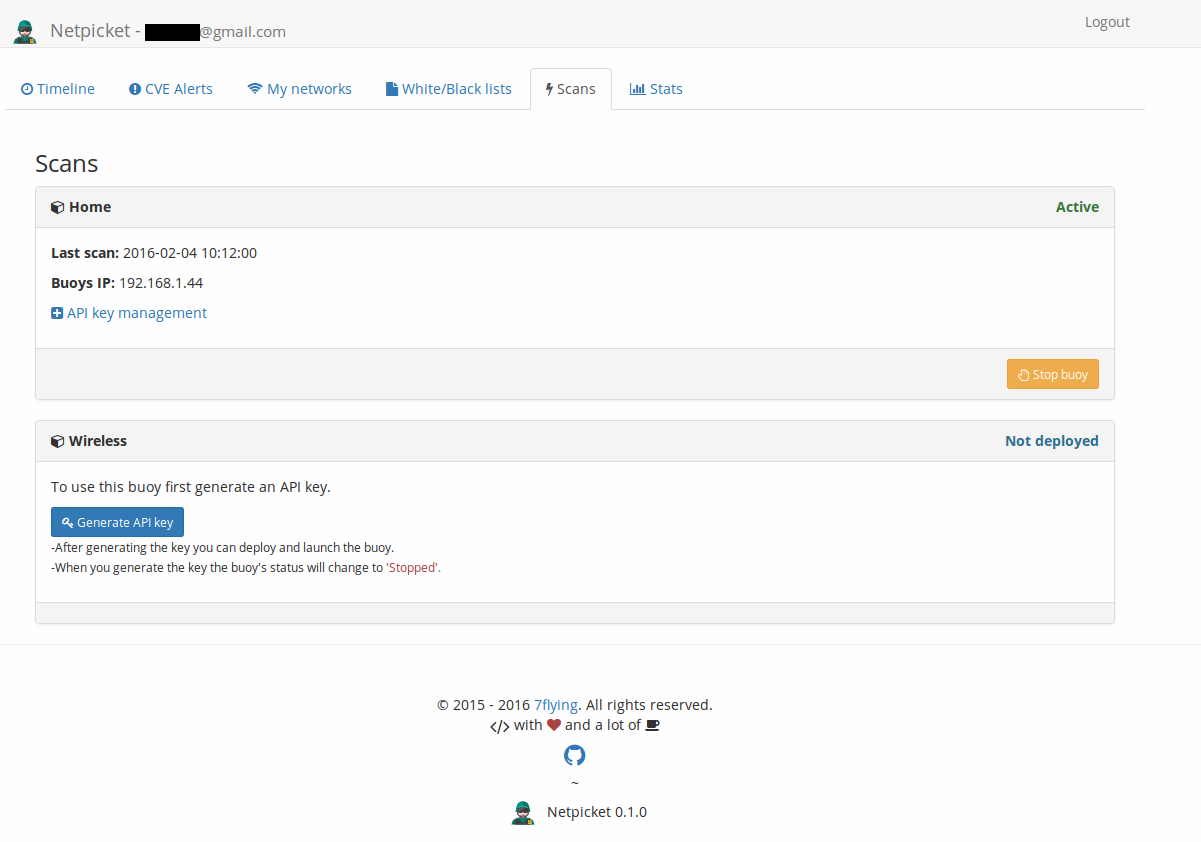Click the red 'Stopped' status word
The height and width of the screenshot is (842, 1201).
413,567
